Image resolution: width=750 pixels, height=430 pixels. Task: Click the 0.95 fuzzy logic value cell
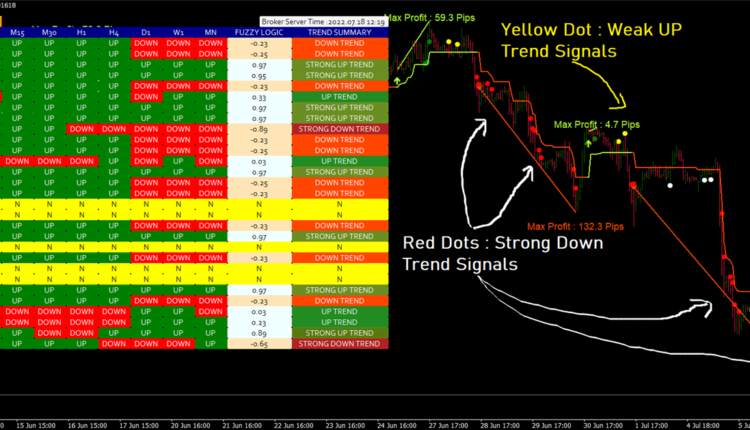(259, 76)
